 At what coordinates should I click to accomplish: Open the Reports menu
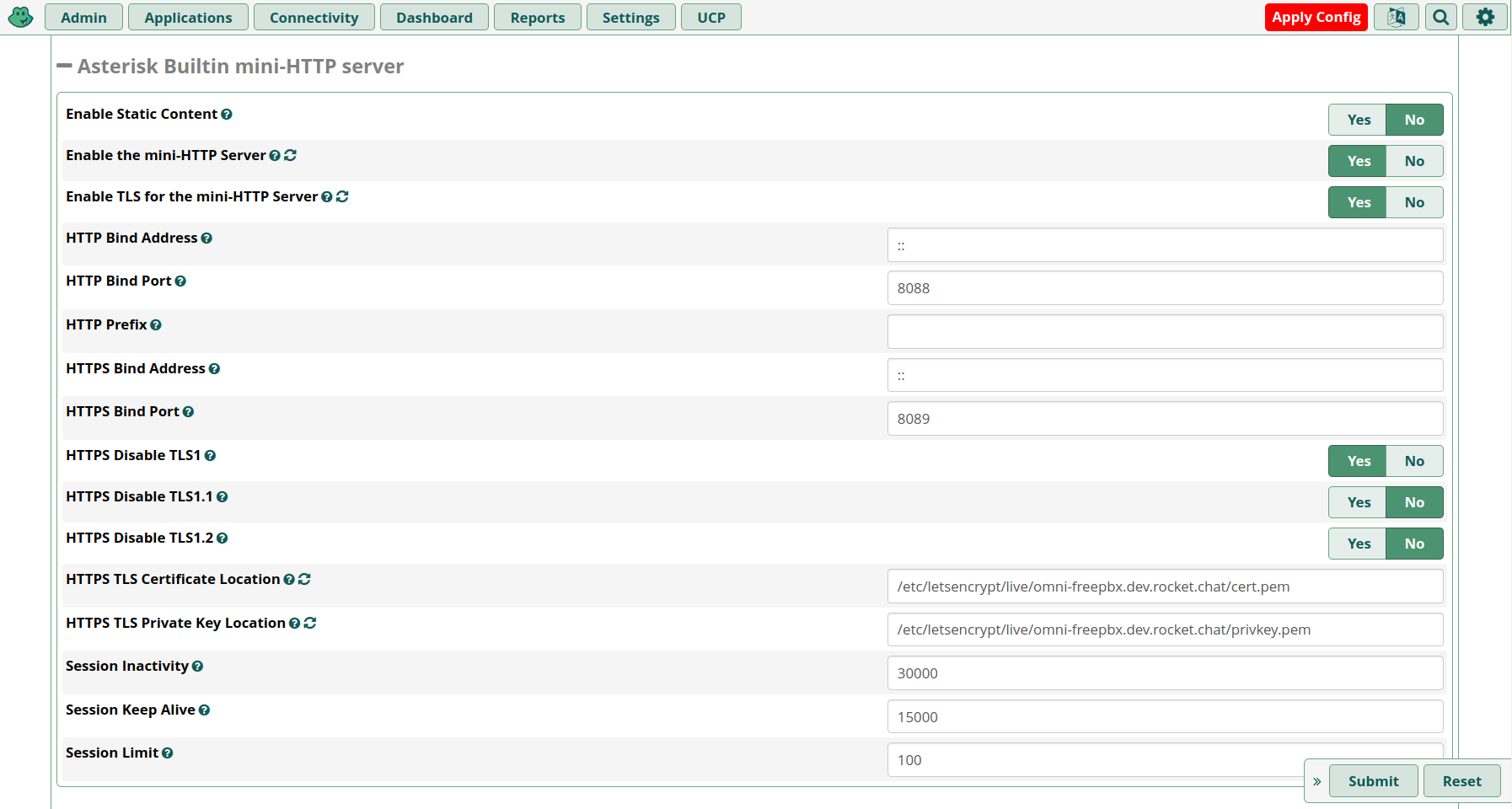pos(537,18)
